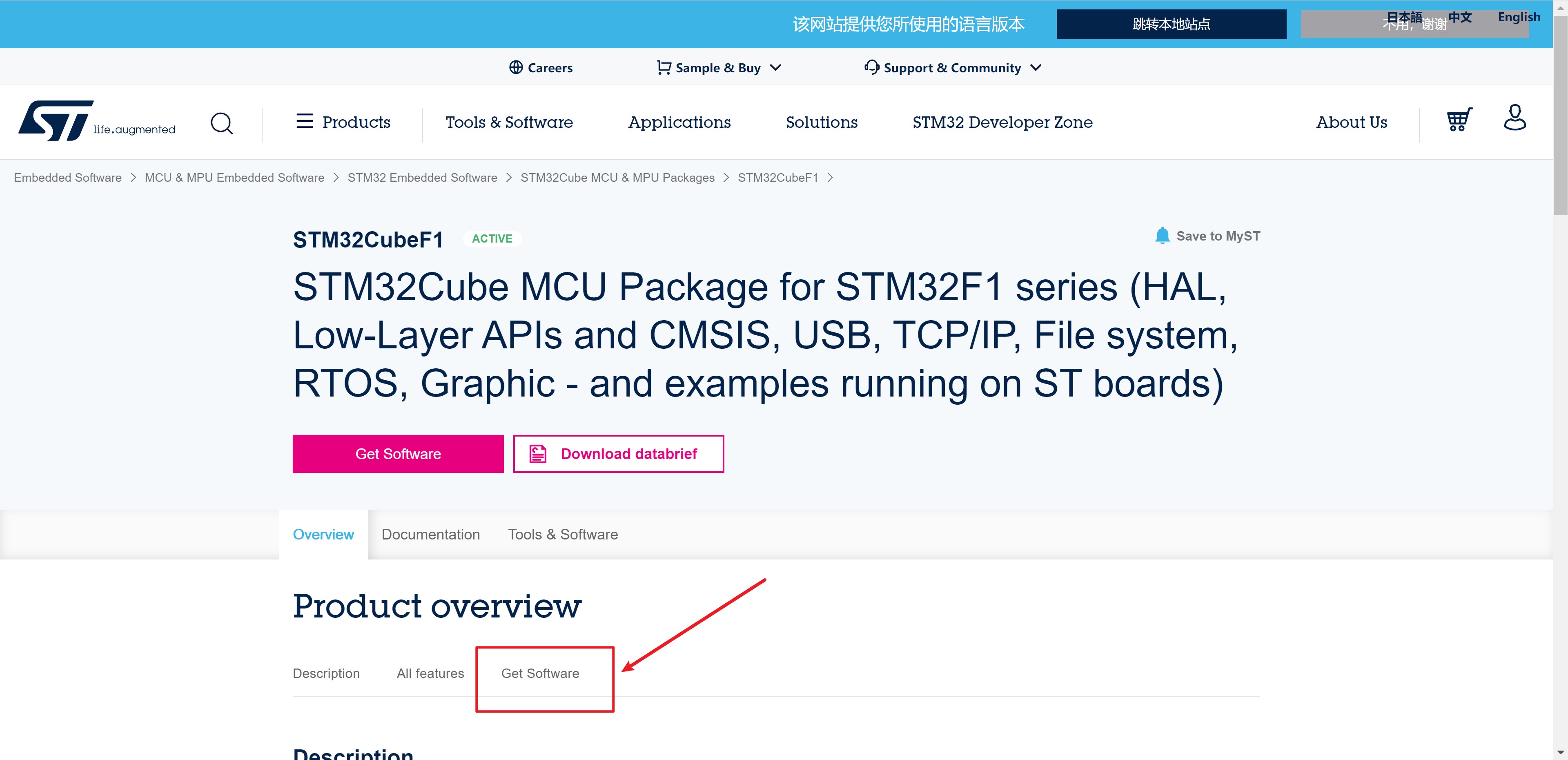Image resolution: width=1568 pixels, height=760 pixels.
Task: Click the Support & Community headset icon
Action: 872,68
